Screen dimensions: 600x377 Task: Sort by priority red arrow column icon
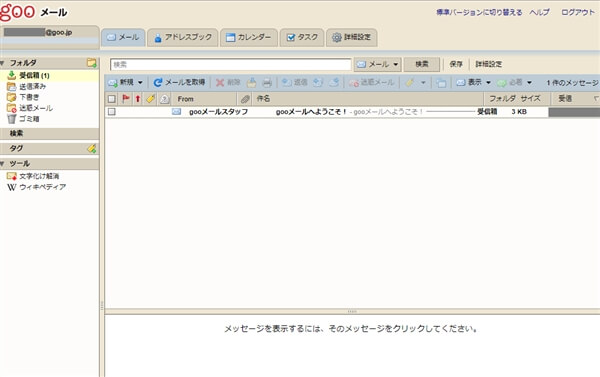[x=138, y=99]
